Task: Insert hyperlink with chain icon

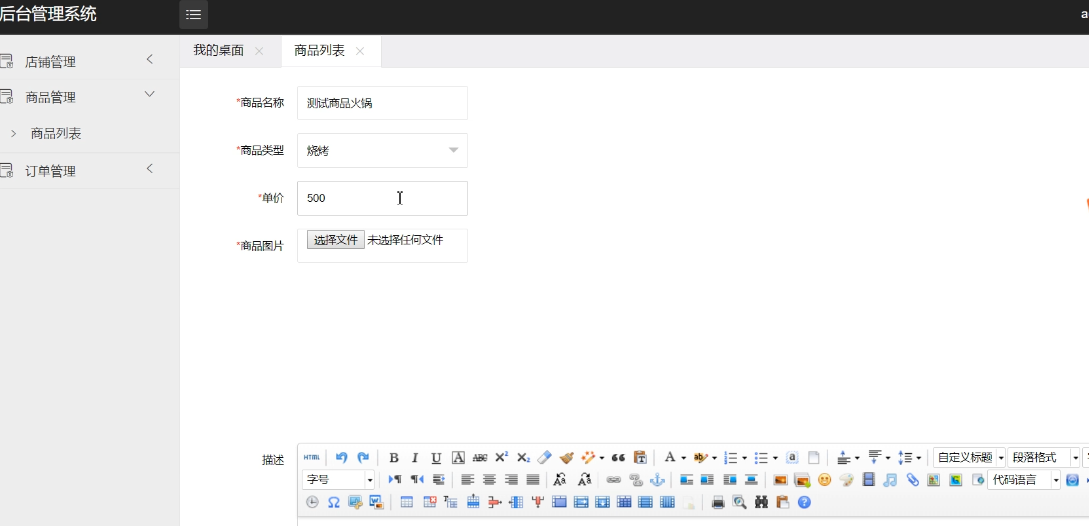Action: (x=613, y=479)
